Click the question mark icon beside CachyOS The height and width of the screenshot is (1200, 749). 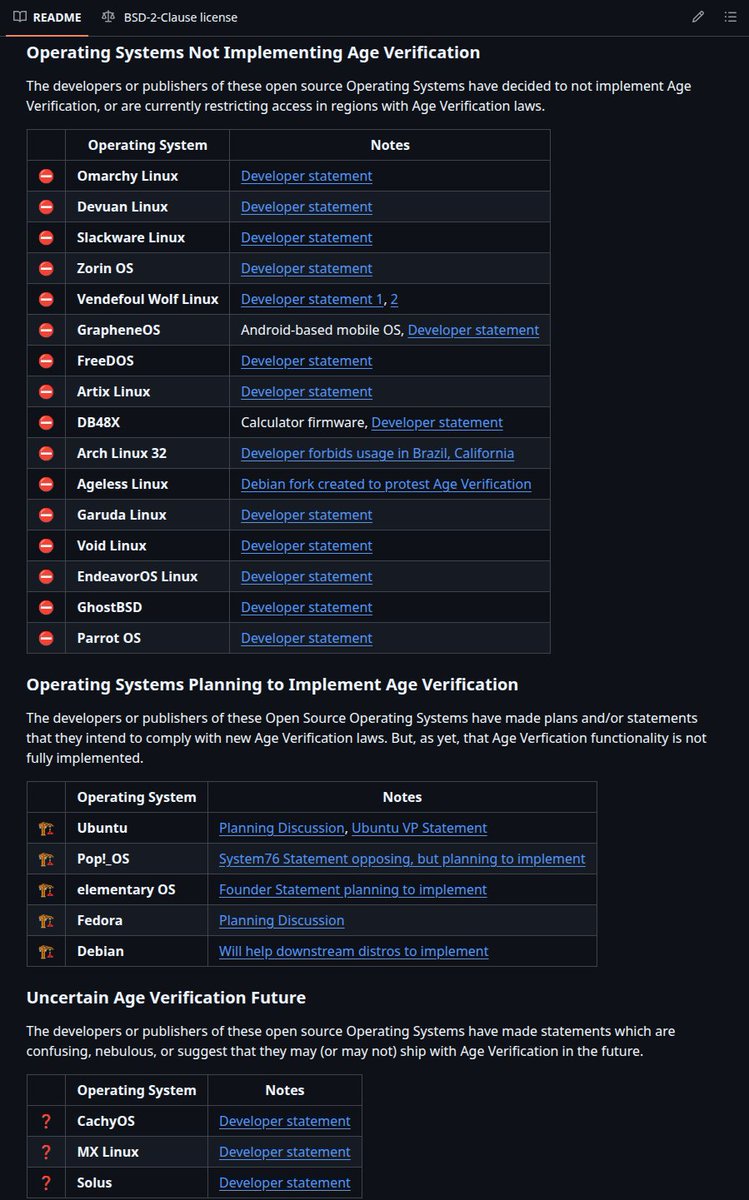[x=46, y=1121]
